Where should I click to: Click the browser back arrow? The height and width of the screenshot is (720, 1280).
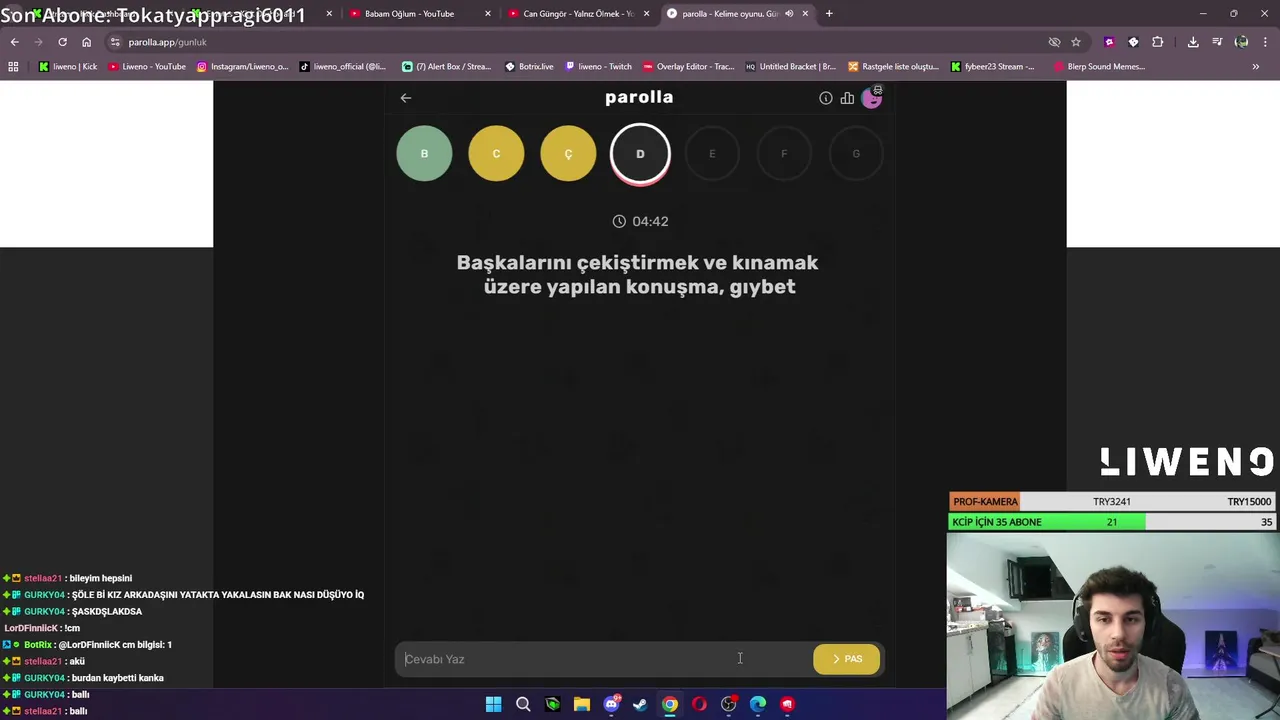pyautogui.click(x=15, y=42)
